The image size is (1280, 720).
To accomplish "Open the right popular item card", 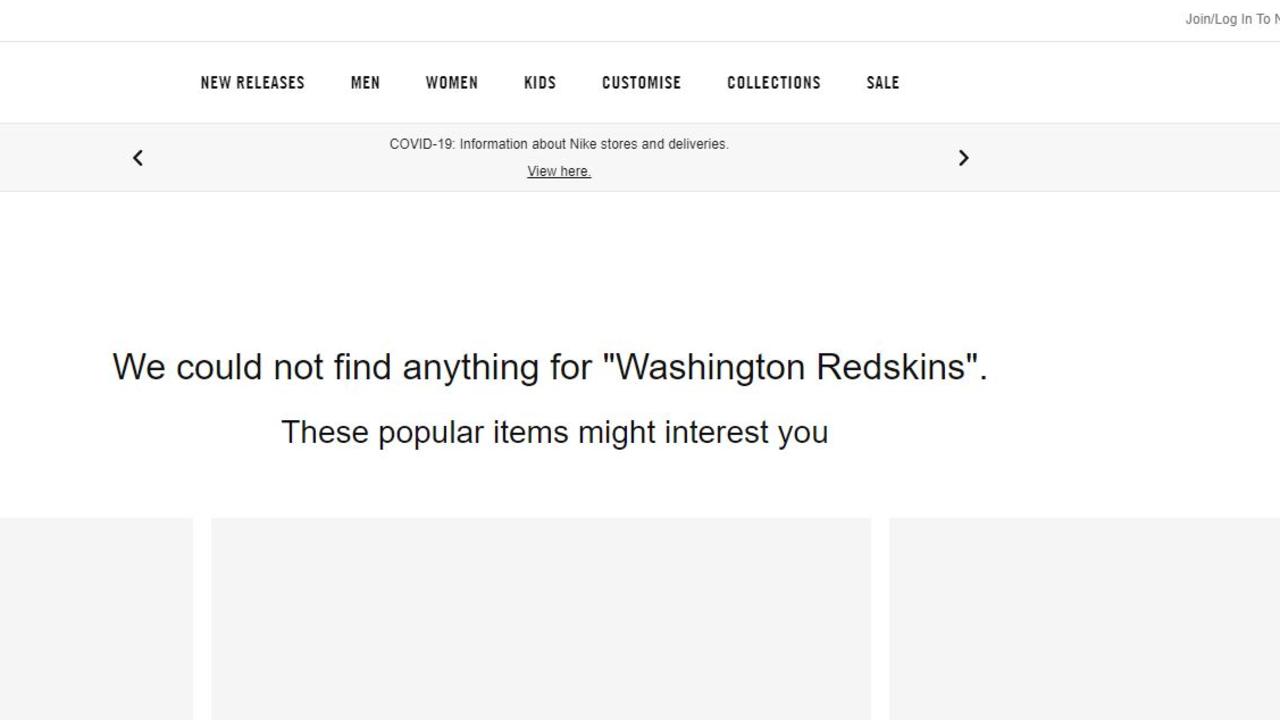I will coord(1084,619).
